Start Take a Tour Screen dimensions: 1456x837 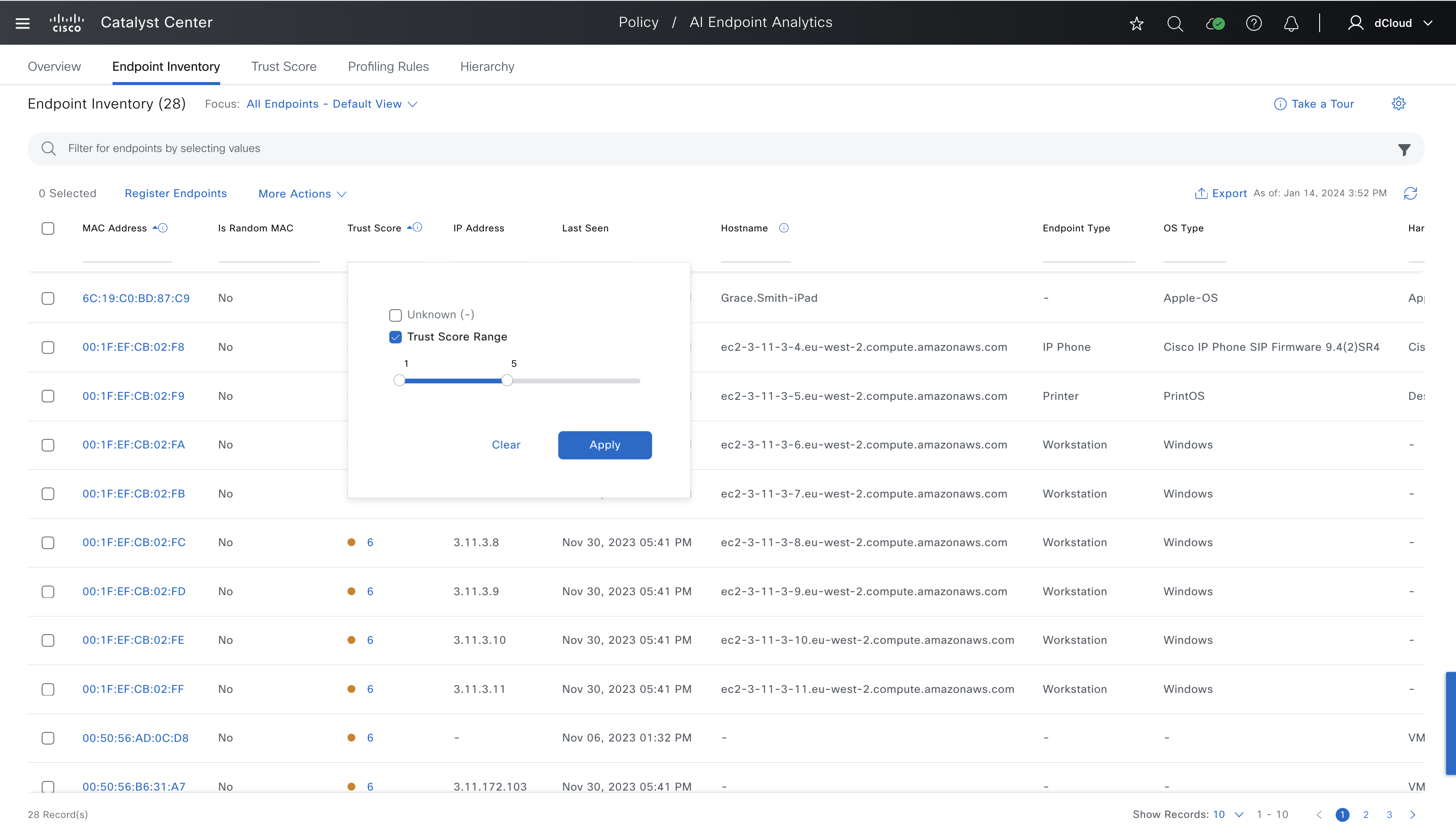coord(1323,104)
